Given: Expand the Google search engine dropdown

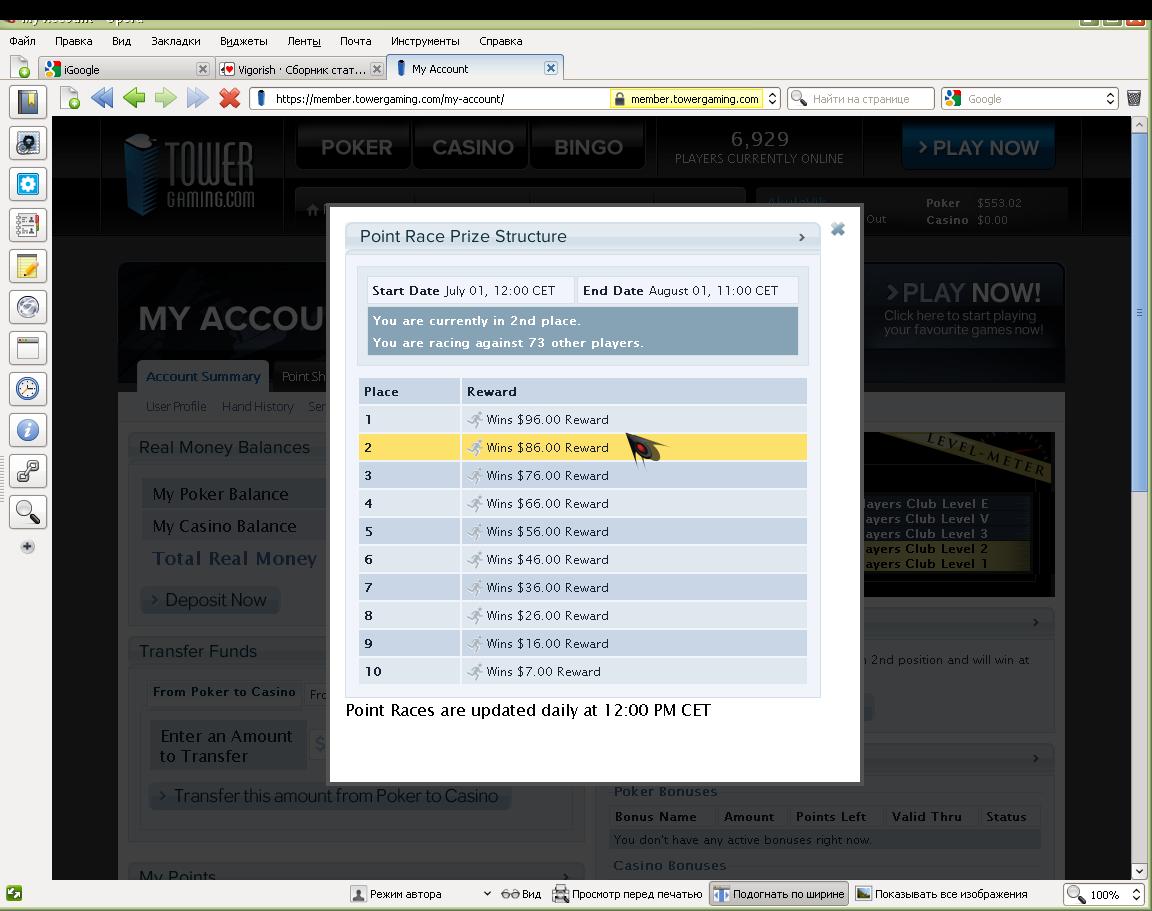Looking at the screenshot, I should tap(1110, 99).
